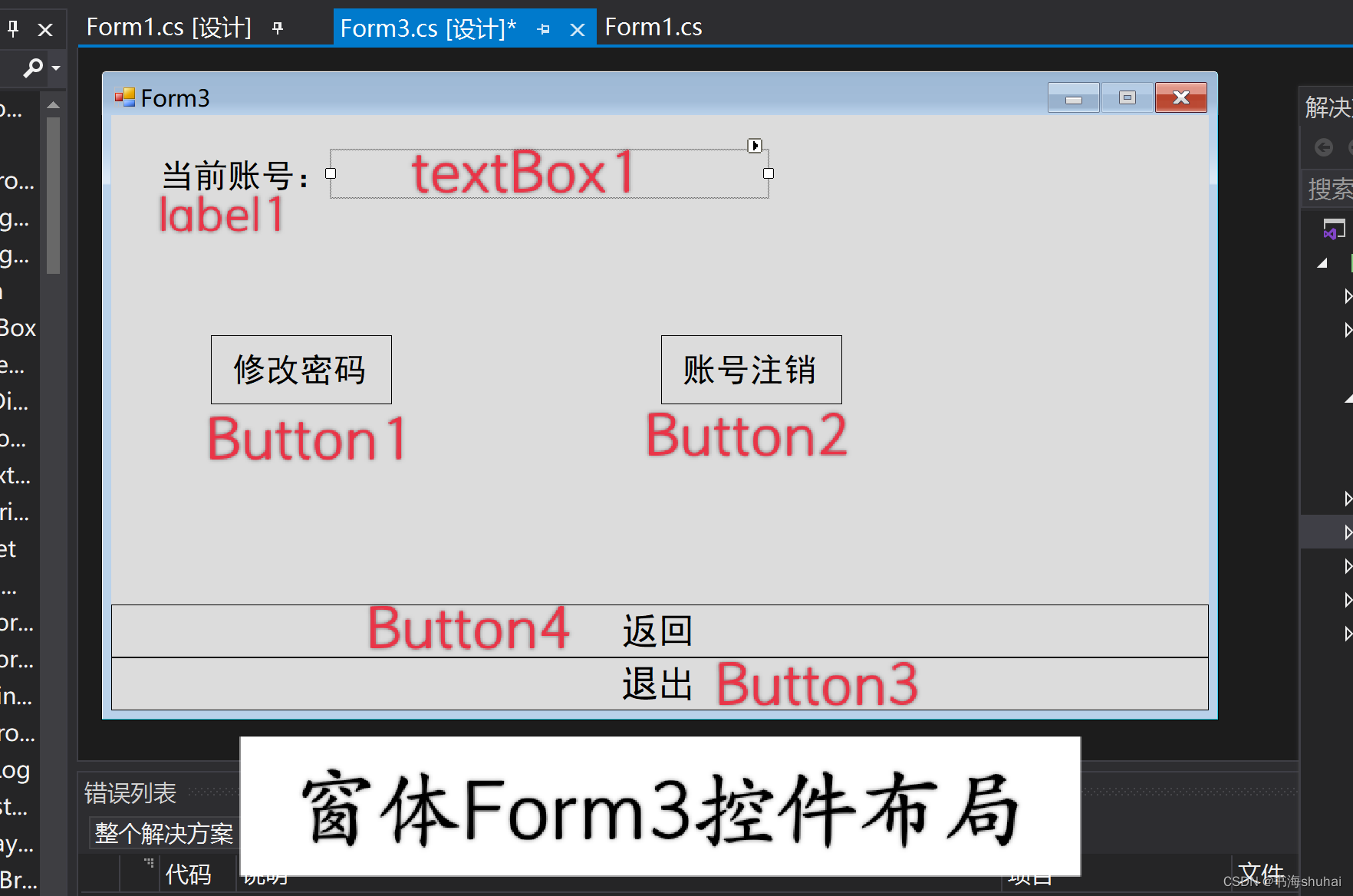
Task: Click the 修改密码 button
Action: pos(301,370)
